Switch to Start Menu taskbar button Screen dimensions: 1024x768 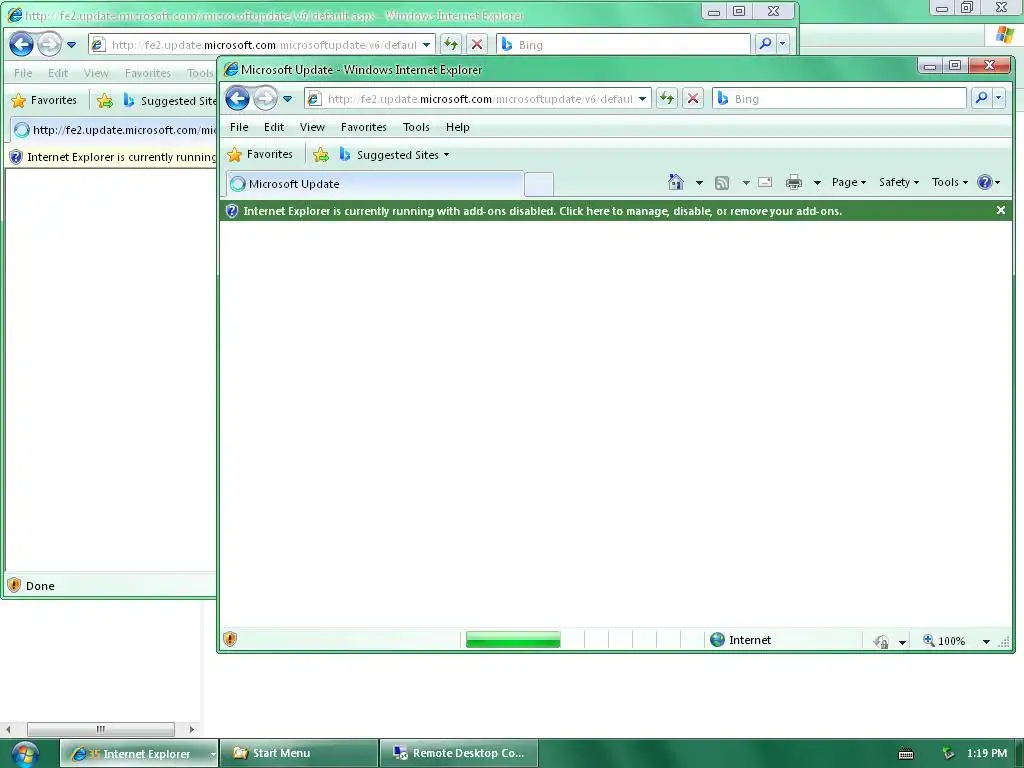[x=299, y=754]
